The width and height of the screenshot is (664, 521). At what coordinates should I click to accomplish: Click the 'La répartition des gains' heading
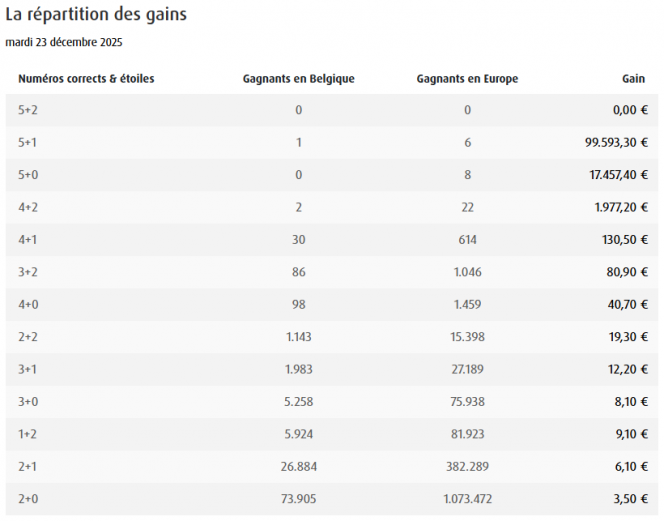(x=96, y=16)
